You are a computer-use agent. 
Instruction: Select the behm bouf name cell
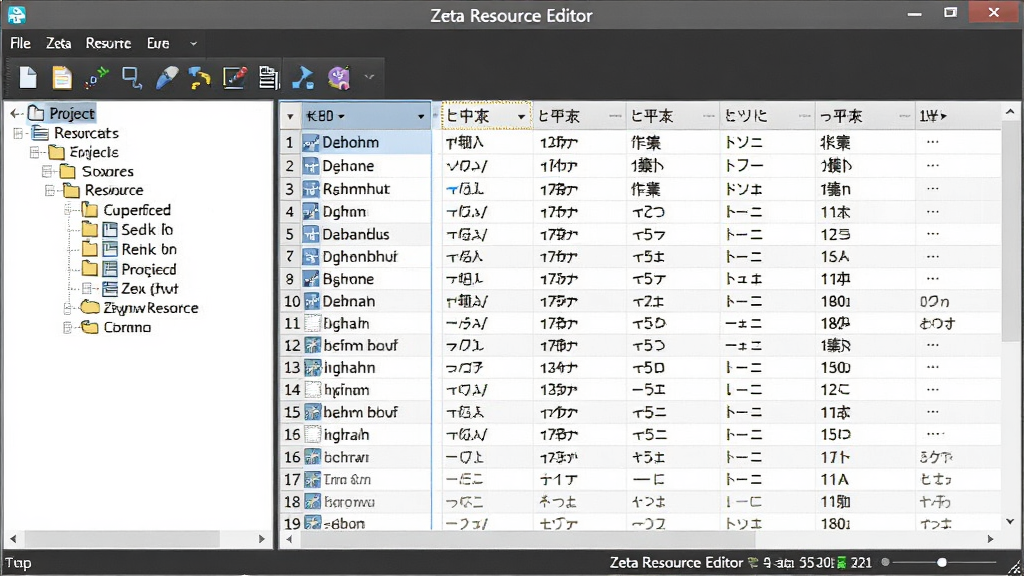pyautogui.click(x=366, y=413)
